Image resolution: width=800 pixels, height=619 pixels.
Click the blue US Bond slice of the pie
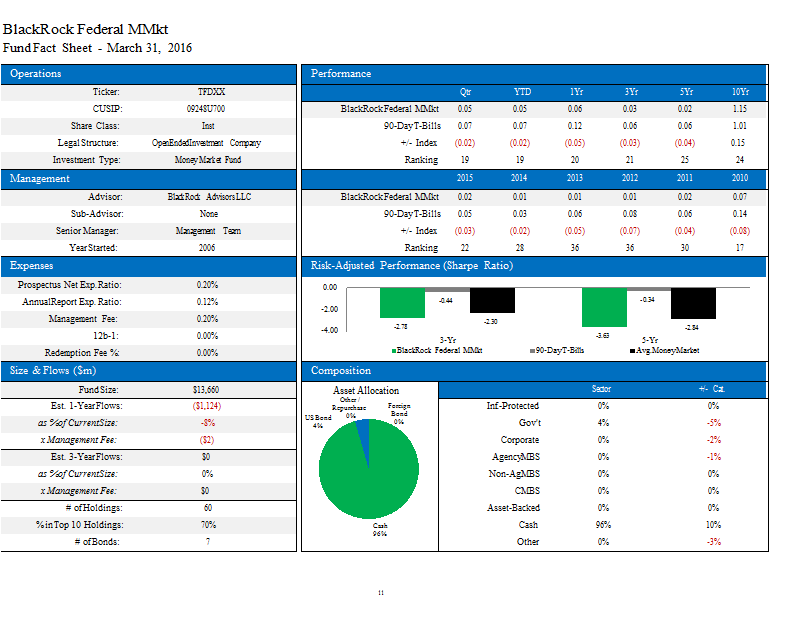[363, 433]
